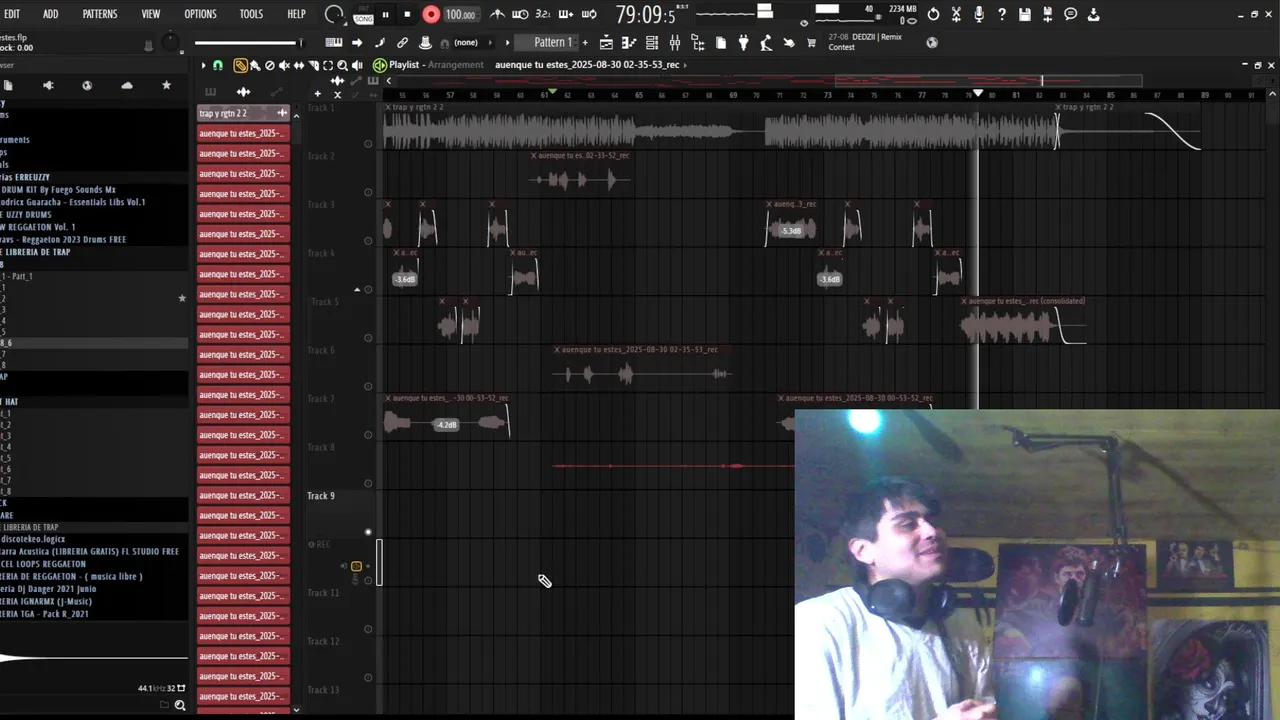Viewport: 1280px width, 720px height.
Task: Open the Mixer faders icon
Action: coord(675,43)
